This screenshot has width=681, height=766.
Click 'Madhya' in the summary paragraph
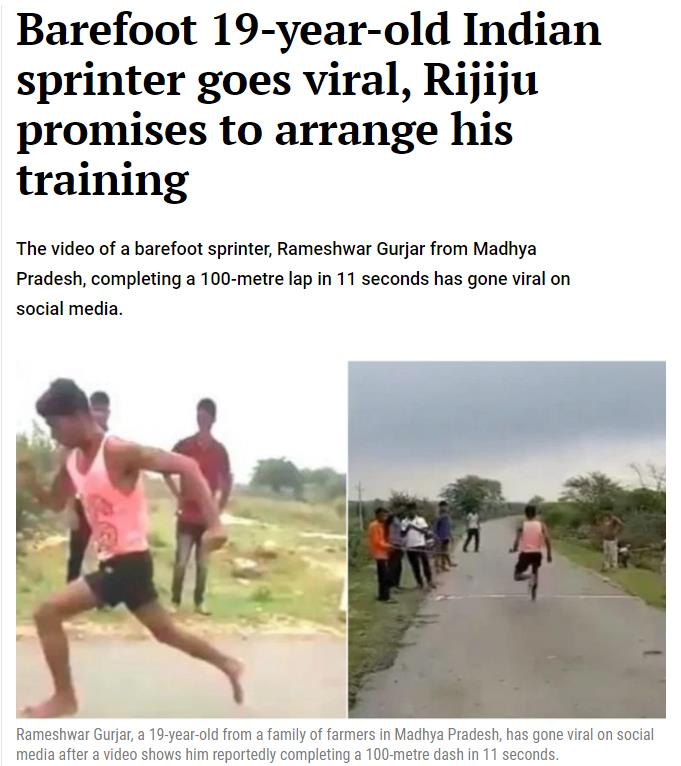click(x=505, y=249)
